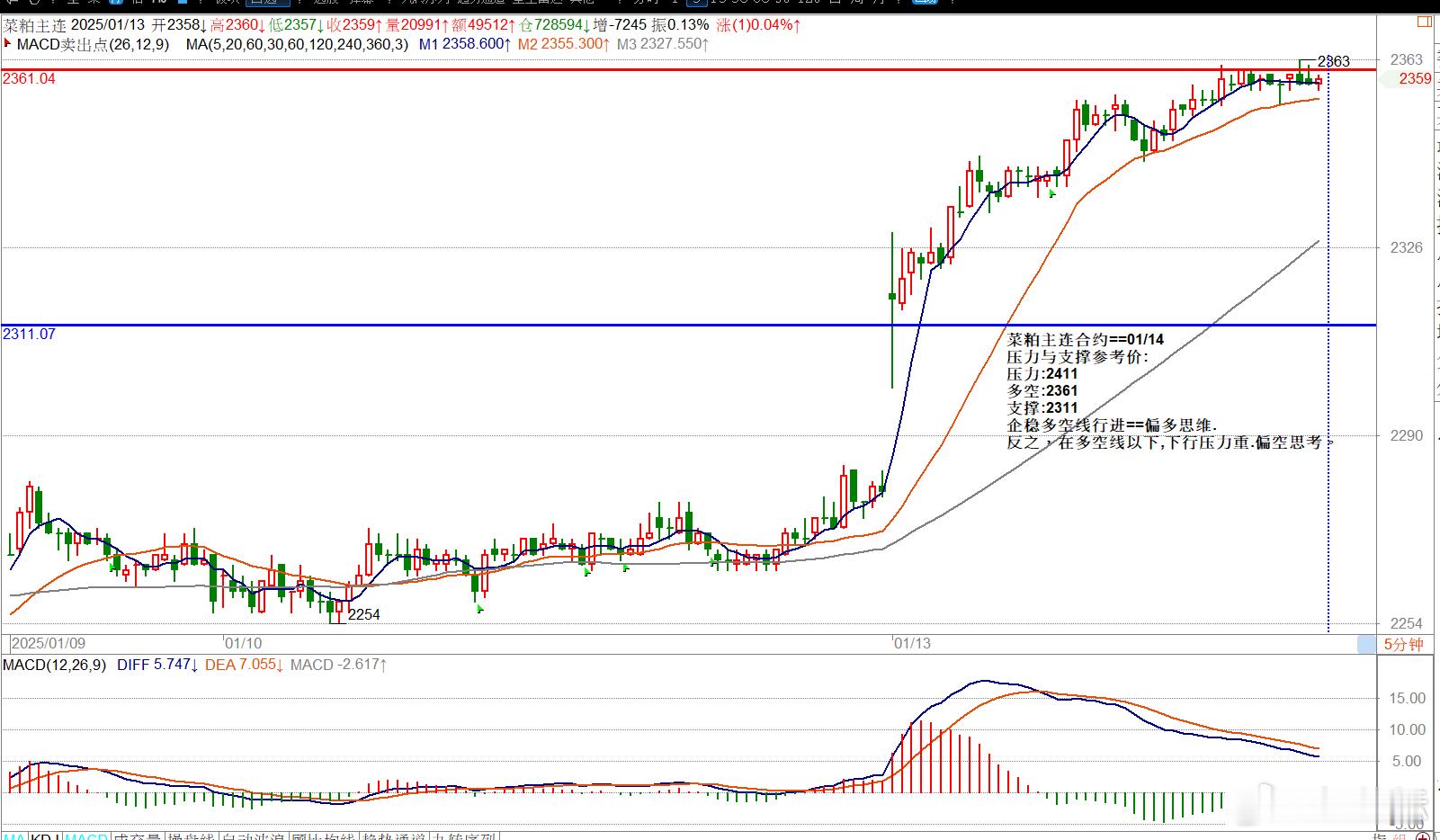Click the 01/10 date on time axis
This screenshot has width=1440, height=840.
pyautogui.click(x=243, y=643)
